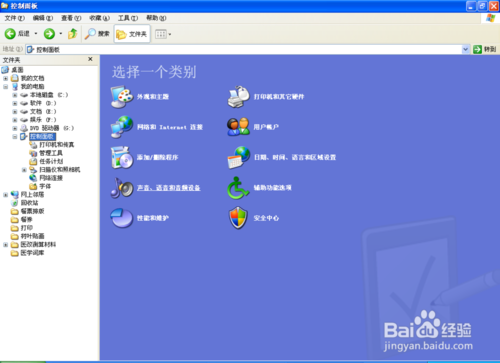Select 本地磁盘 (C:) label in tree

[x=49, y=95]
